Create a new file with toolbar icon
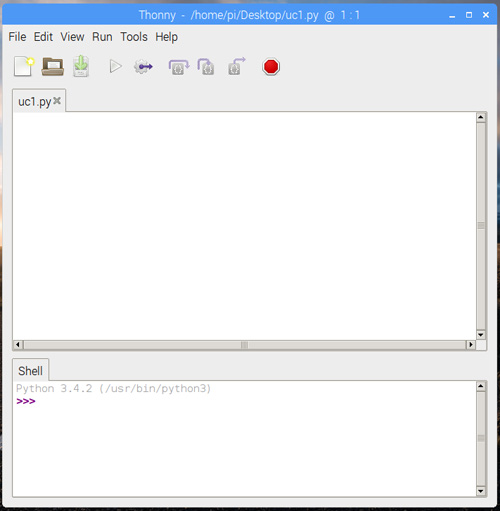The height and width of the screenshot is (511, 500). [x=24, y=67]
